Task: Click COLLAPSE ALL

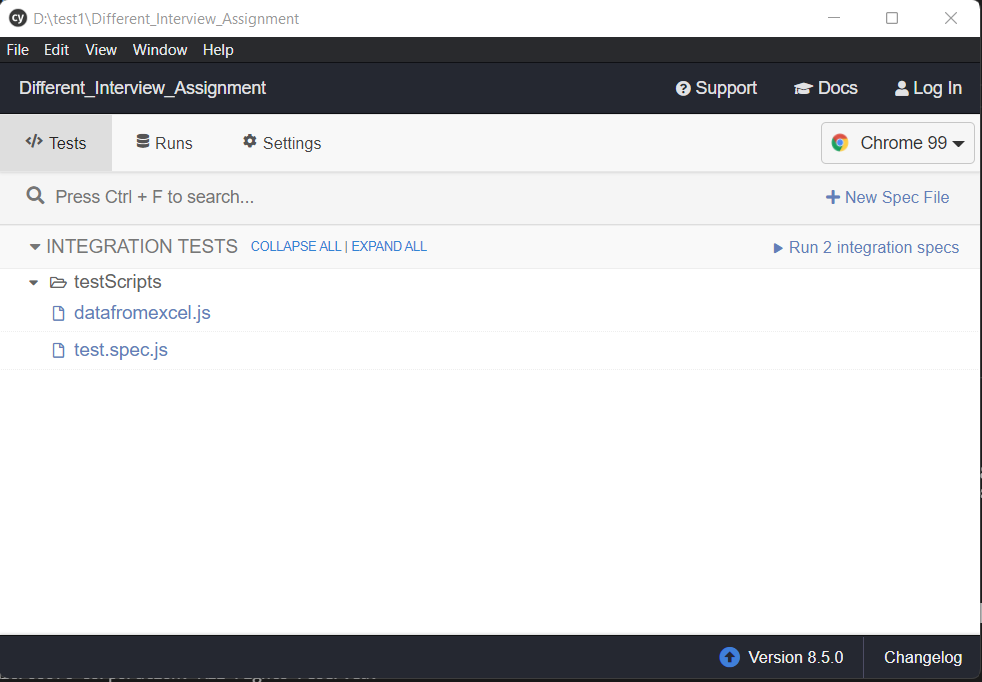Action: 296,246
